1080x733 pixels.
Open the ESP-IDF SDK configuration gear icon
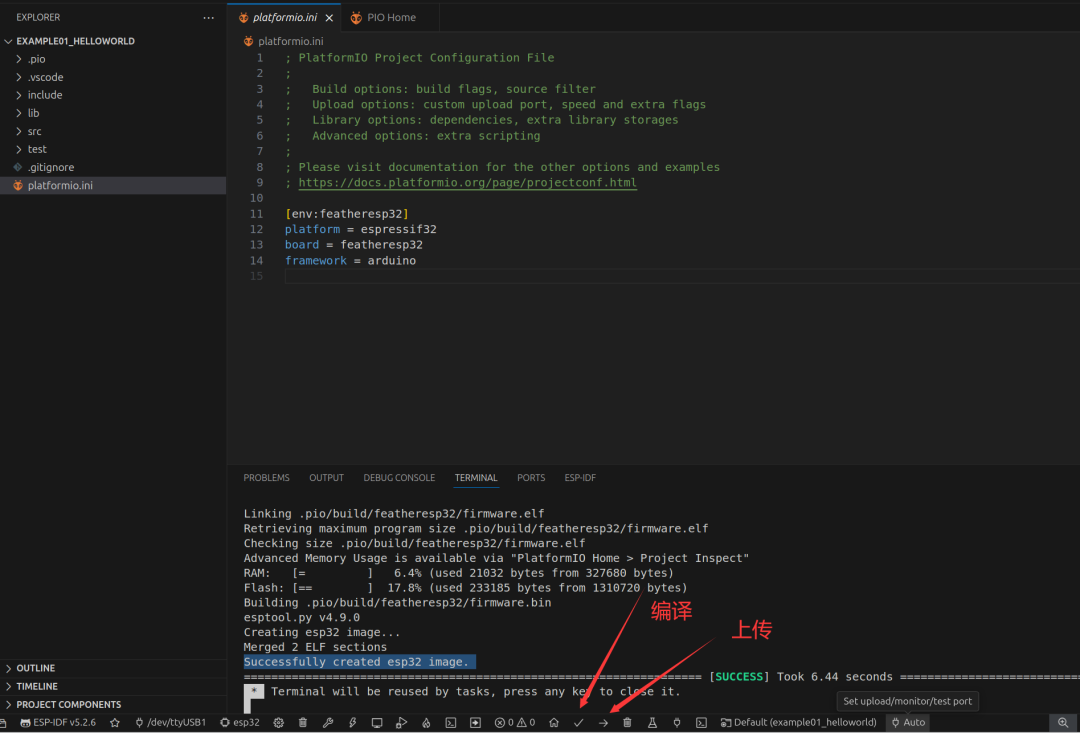(278, 723)
